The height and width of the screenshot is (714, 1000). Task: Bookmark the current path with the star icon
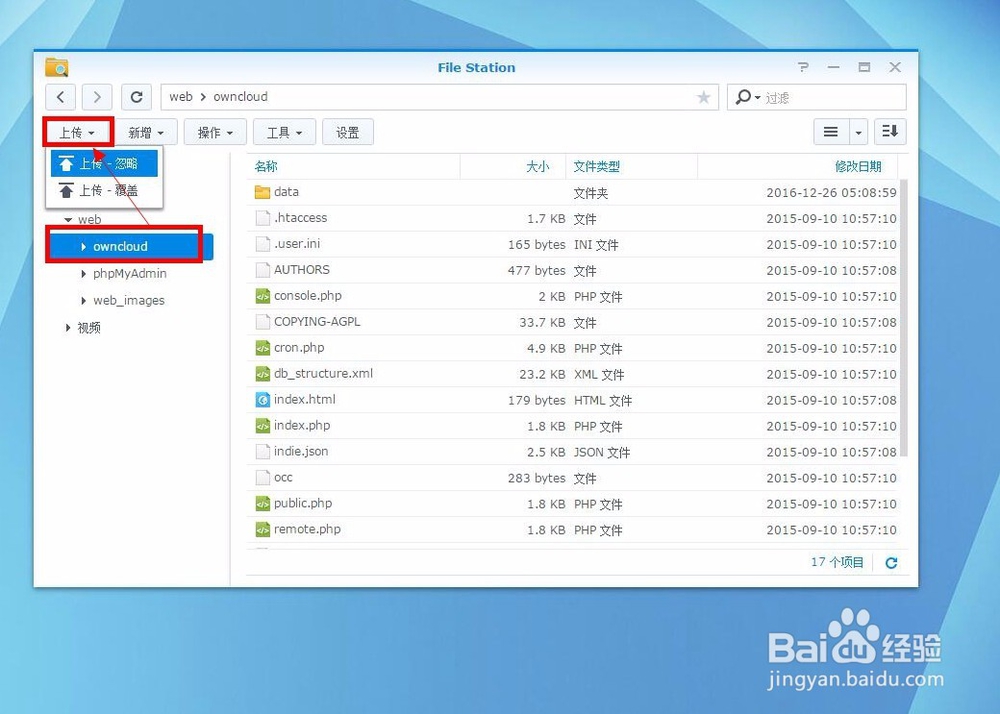pos(703,97)
